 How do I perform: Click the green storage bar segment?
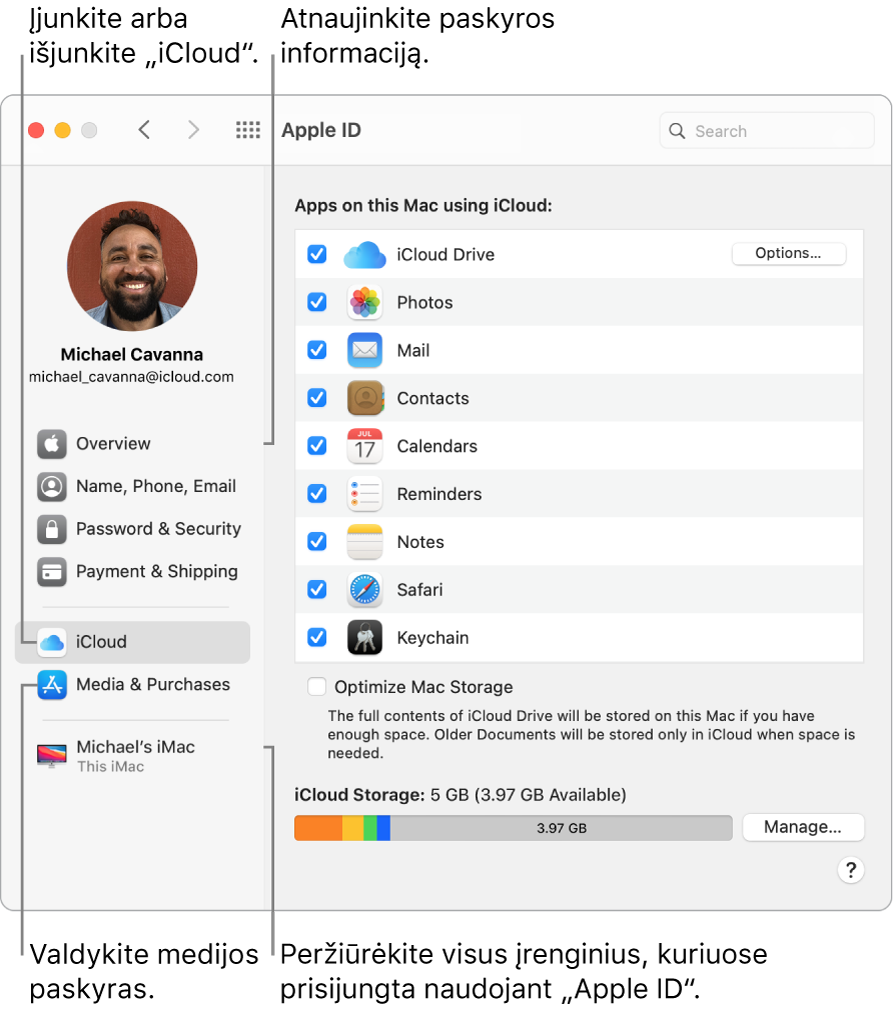pyautogui.click(x=370, y=828)
